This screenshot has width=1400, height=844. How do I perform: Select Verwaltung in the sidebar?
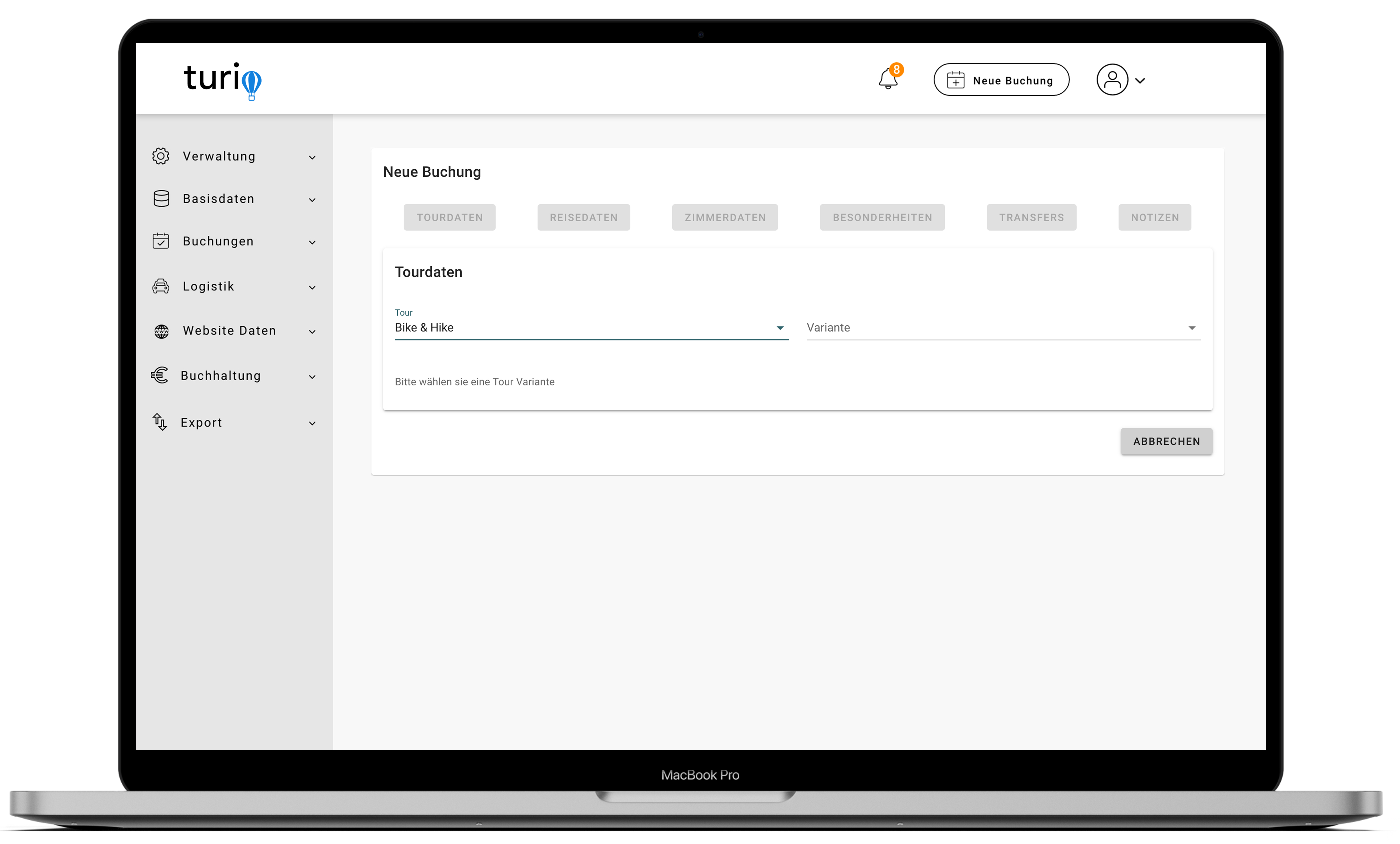coord(219,156)
